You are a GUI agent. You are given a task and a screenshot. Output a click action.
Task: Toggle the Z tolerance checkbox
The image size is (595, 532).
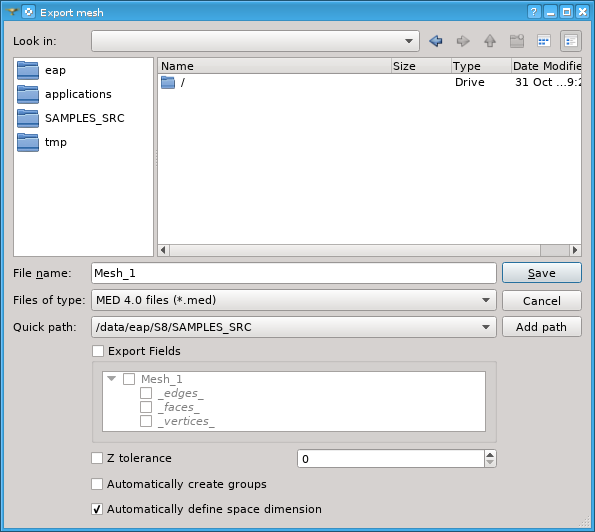97,458
